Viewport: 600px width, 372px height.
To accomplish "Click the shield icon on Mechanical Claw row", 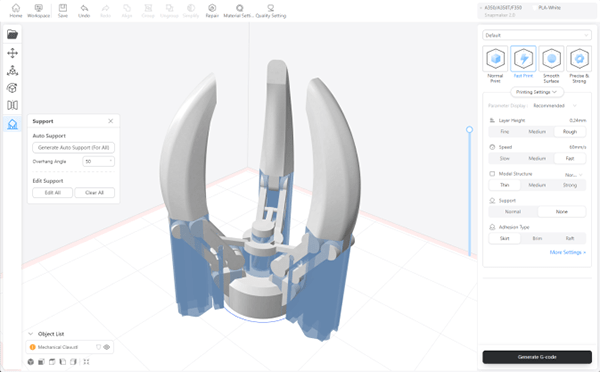I will (98, 347).
